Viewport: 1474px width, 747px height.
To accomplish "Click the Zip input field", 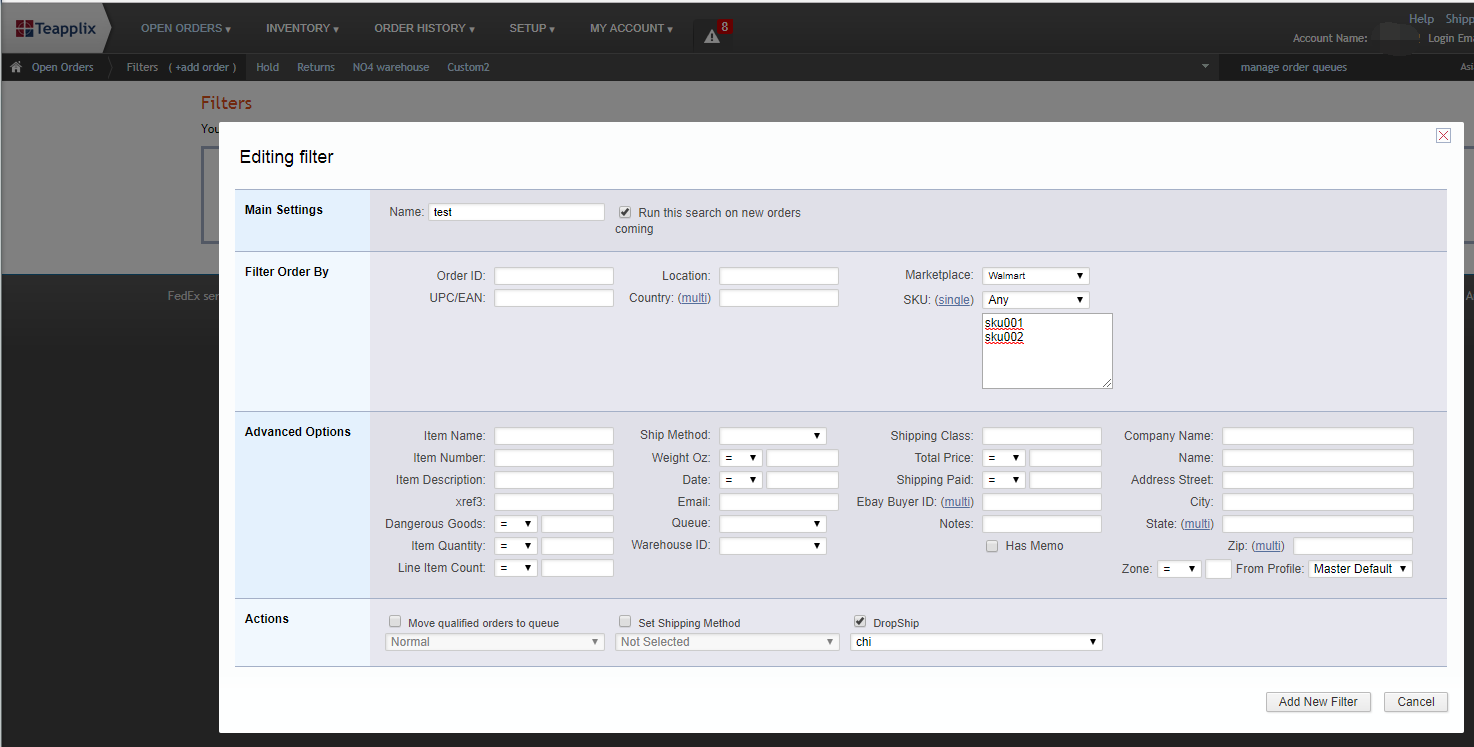I will tap(1353, 546).
